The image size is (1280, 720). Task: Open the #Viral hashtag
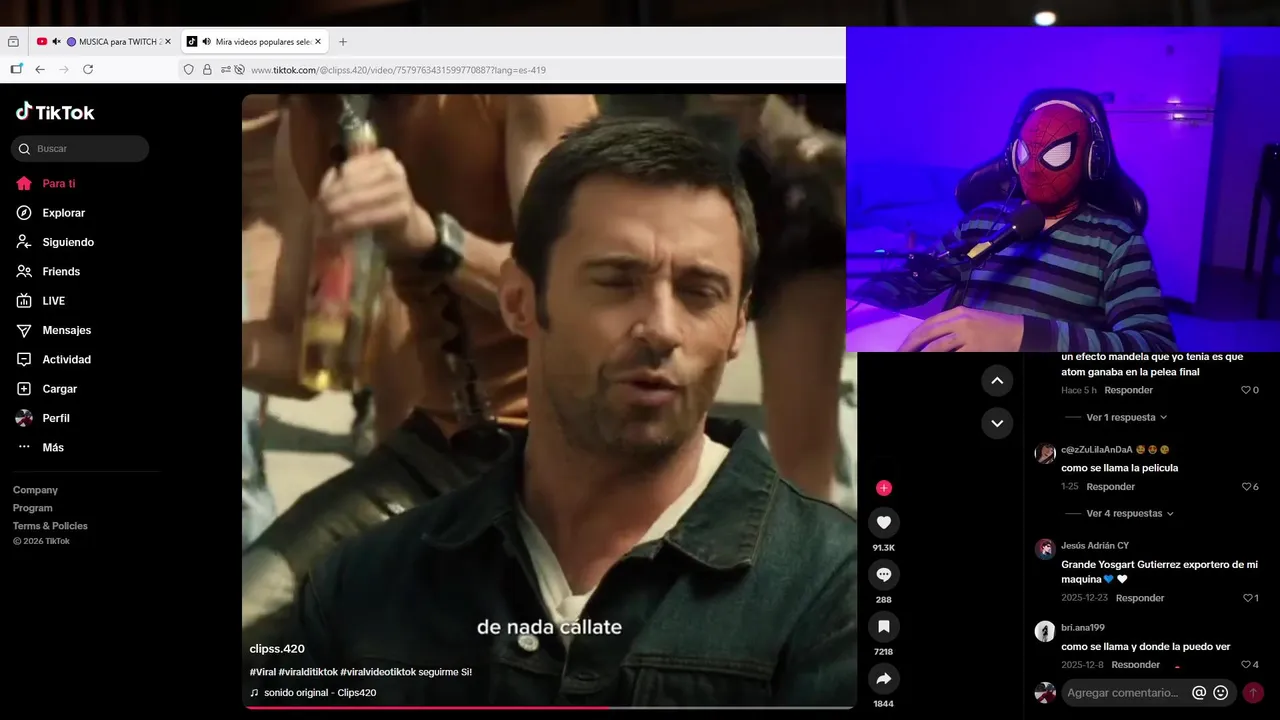pyautogui.click(x=263, y=672)
